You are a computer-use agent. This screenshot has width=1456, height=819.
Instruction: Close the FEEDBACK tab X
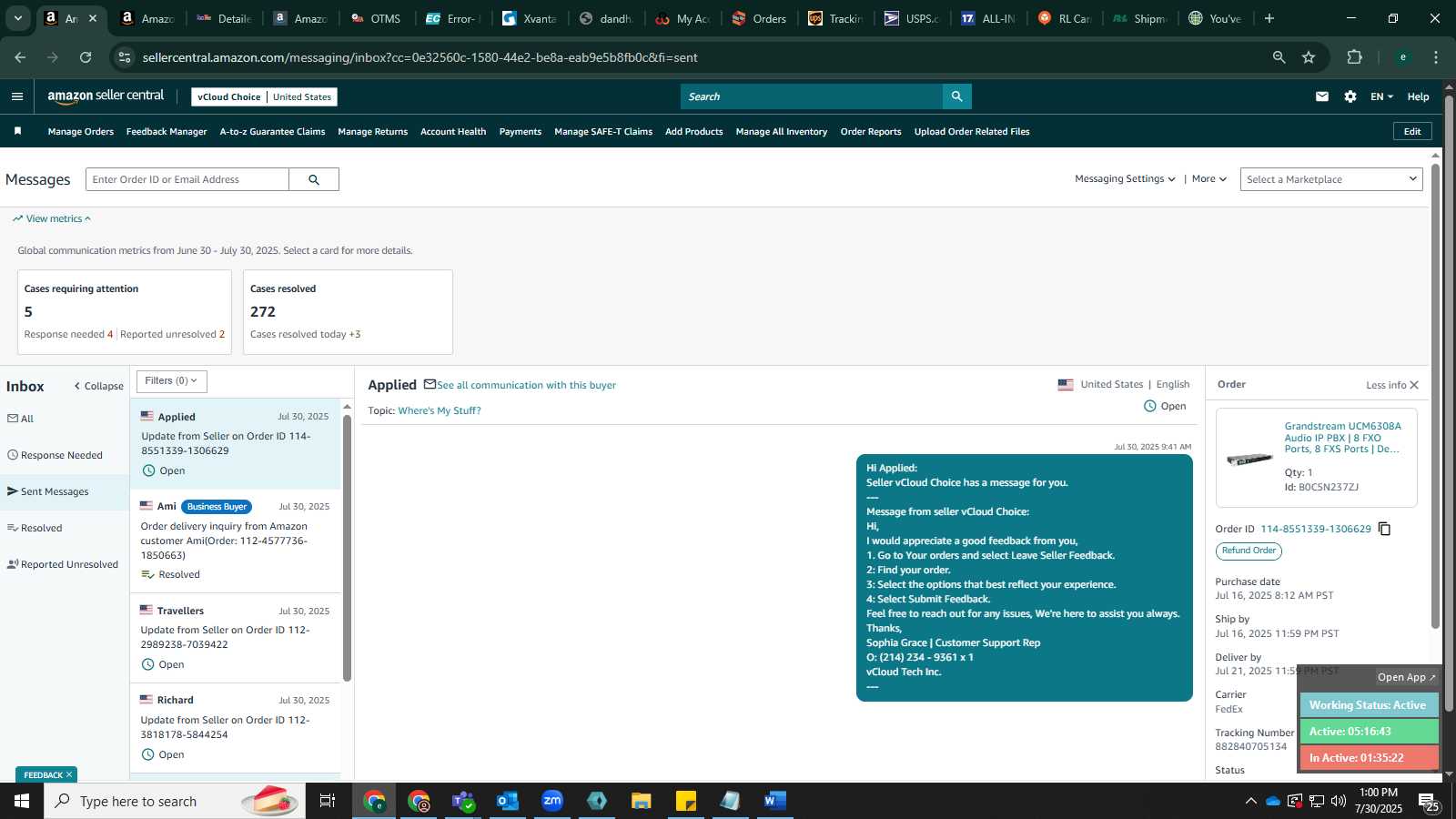69,774
